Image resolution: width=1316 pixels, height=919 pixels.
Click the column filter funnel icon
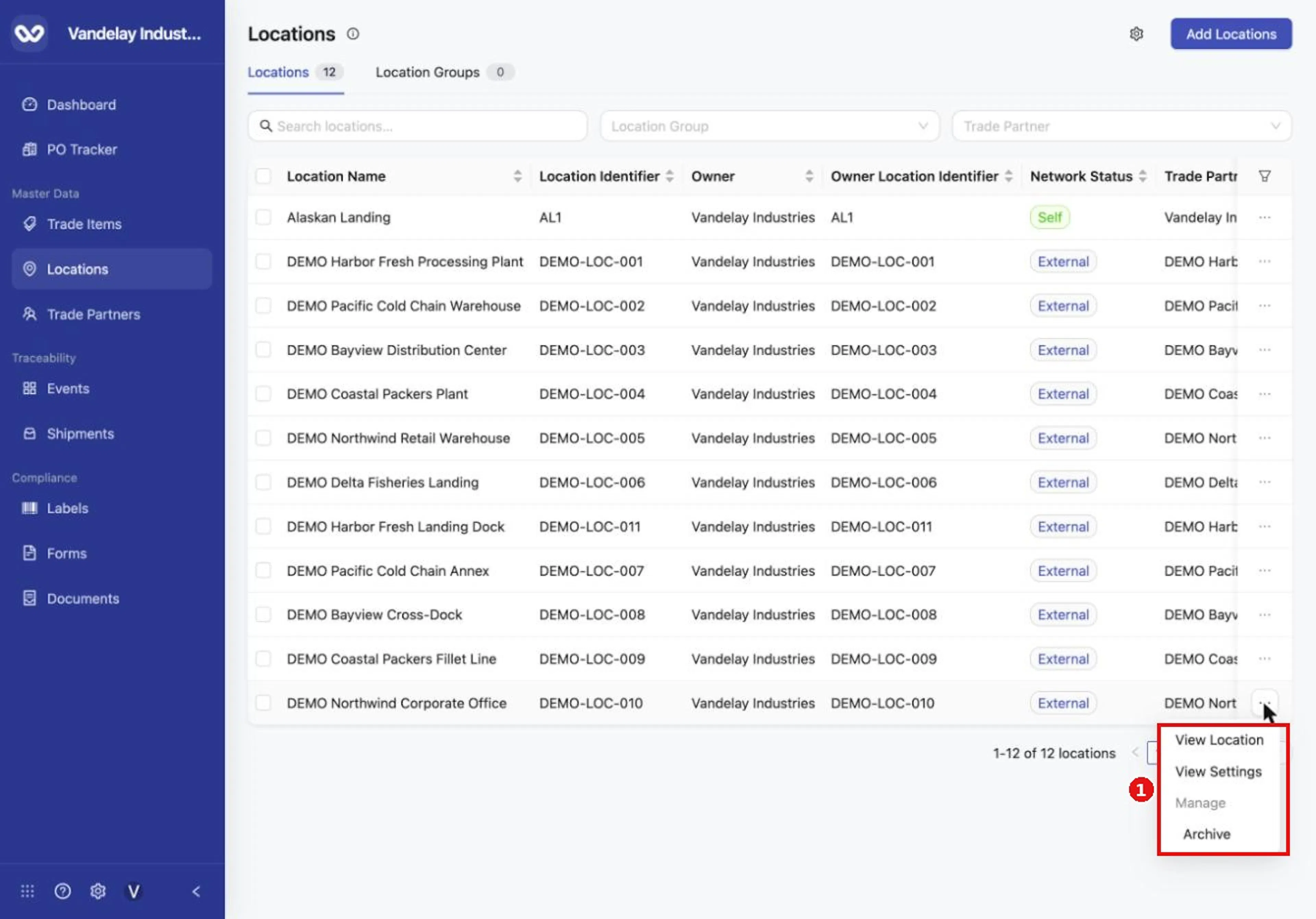(x=1264, y=176)
